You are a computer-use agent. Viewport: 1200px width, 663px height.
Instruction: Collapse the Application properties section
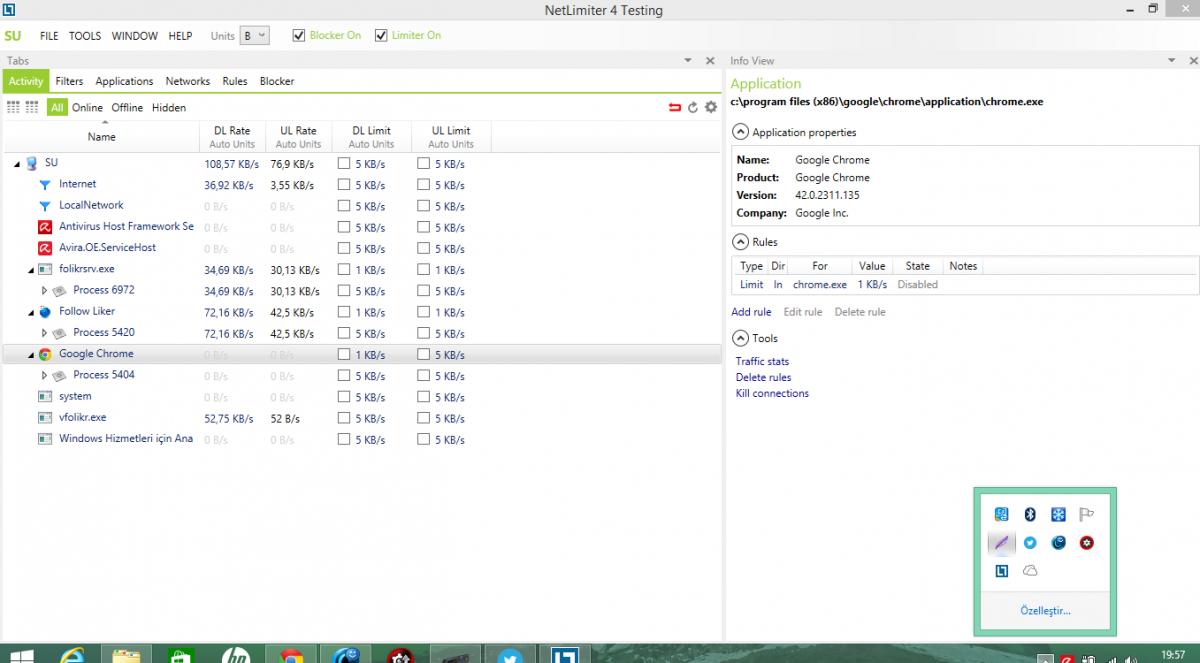(x=740, y=132)
